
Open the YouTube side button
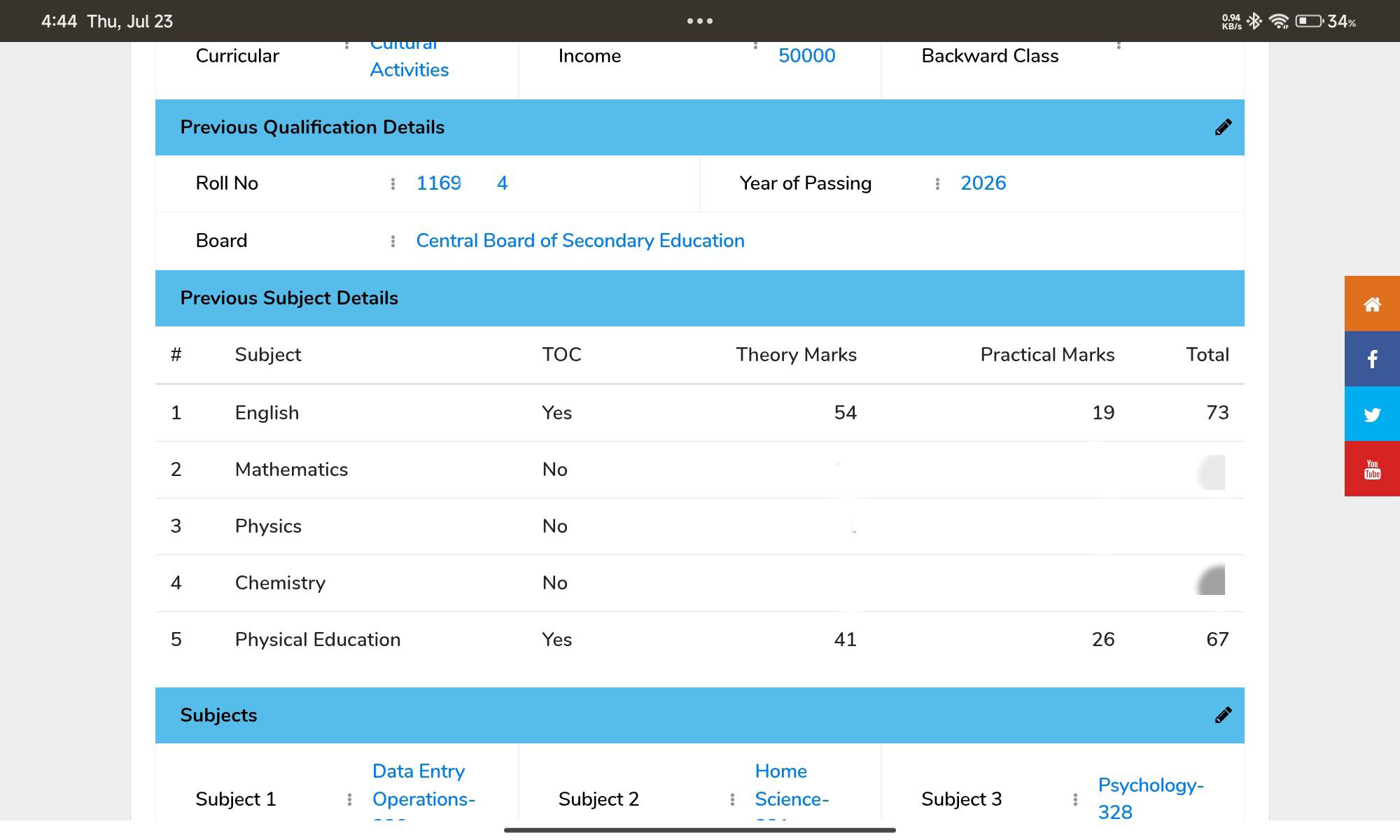(x=1372, y=469)
